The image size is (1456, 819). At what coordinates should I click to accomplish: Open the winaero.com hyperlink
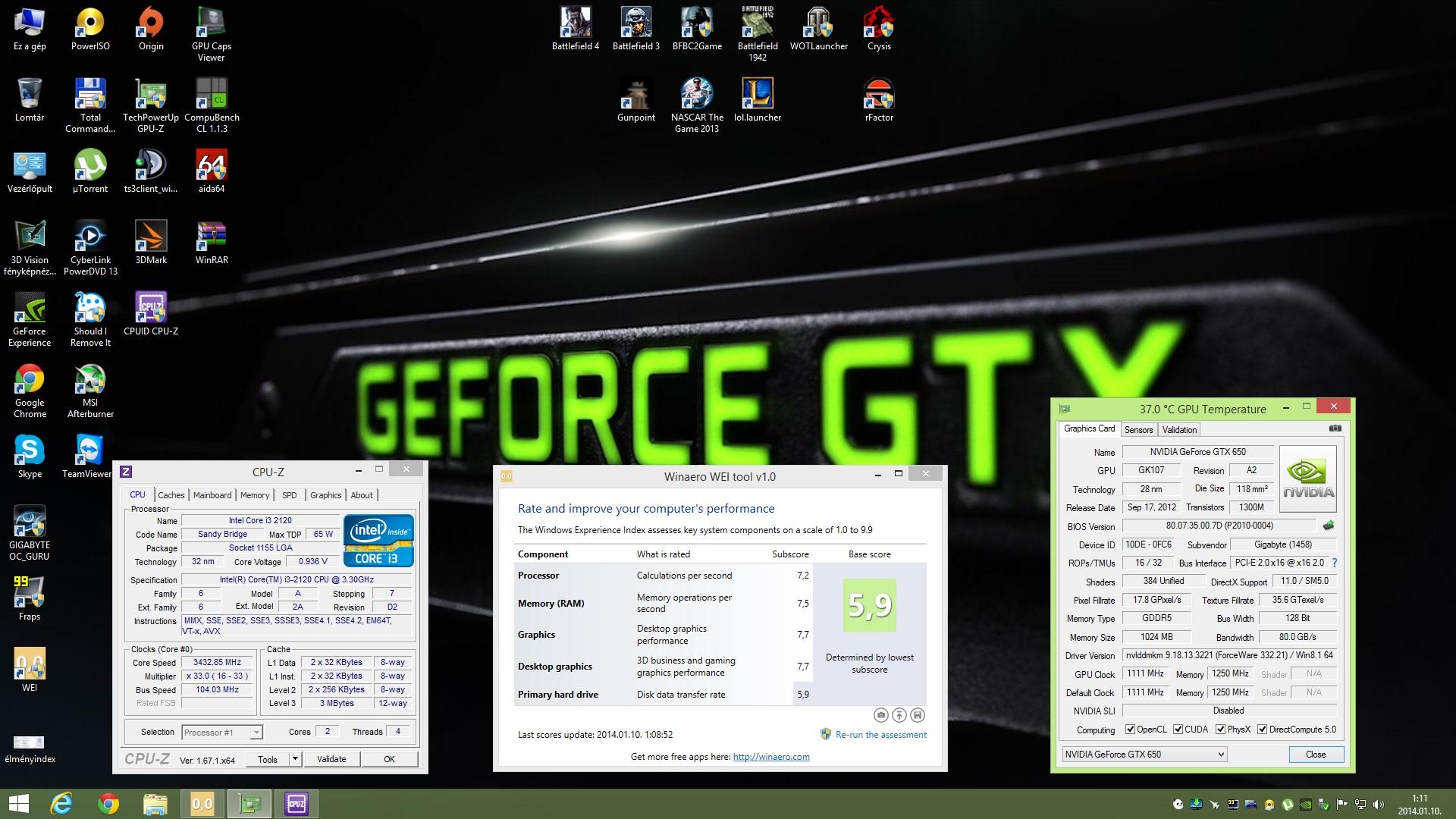point(771,757)
